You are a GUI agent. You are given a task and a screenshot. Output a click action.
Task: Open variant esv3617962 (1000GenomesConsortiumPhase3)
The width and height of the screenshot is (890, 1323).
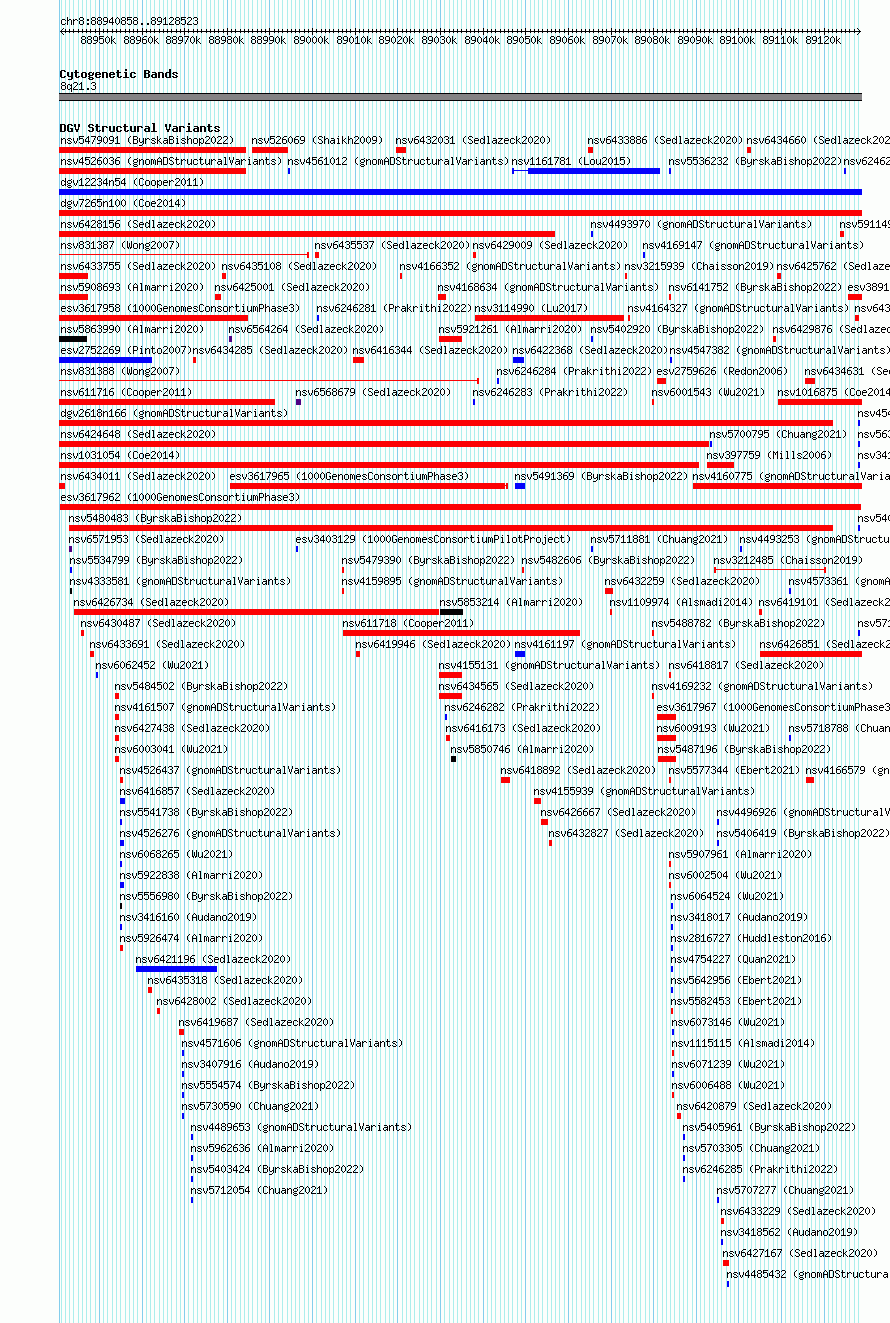(179, 498)
